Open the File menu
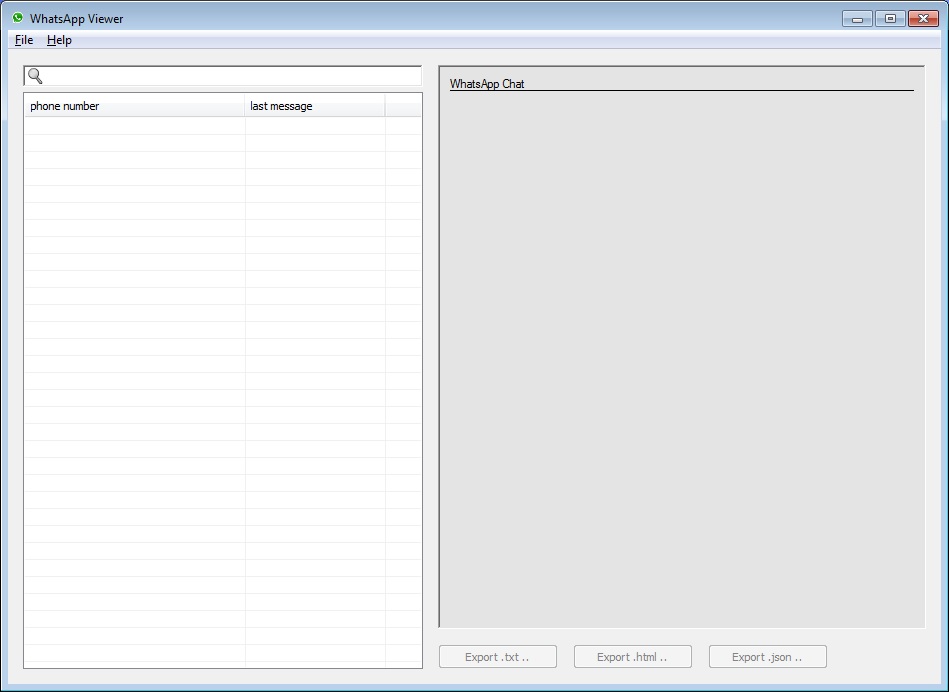Viewport: 949px width, 692px height. point(24,40)
